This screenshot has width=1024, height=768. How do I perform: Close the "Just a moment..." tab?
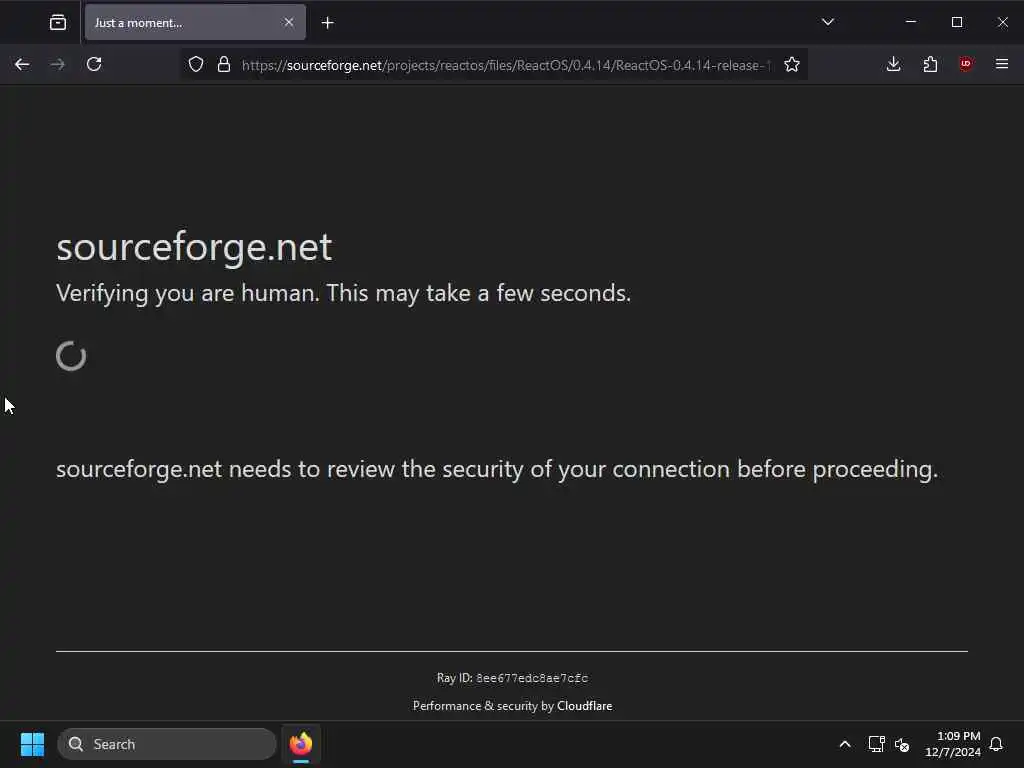click(x=289, y=22)
